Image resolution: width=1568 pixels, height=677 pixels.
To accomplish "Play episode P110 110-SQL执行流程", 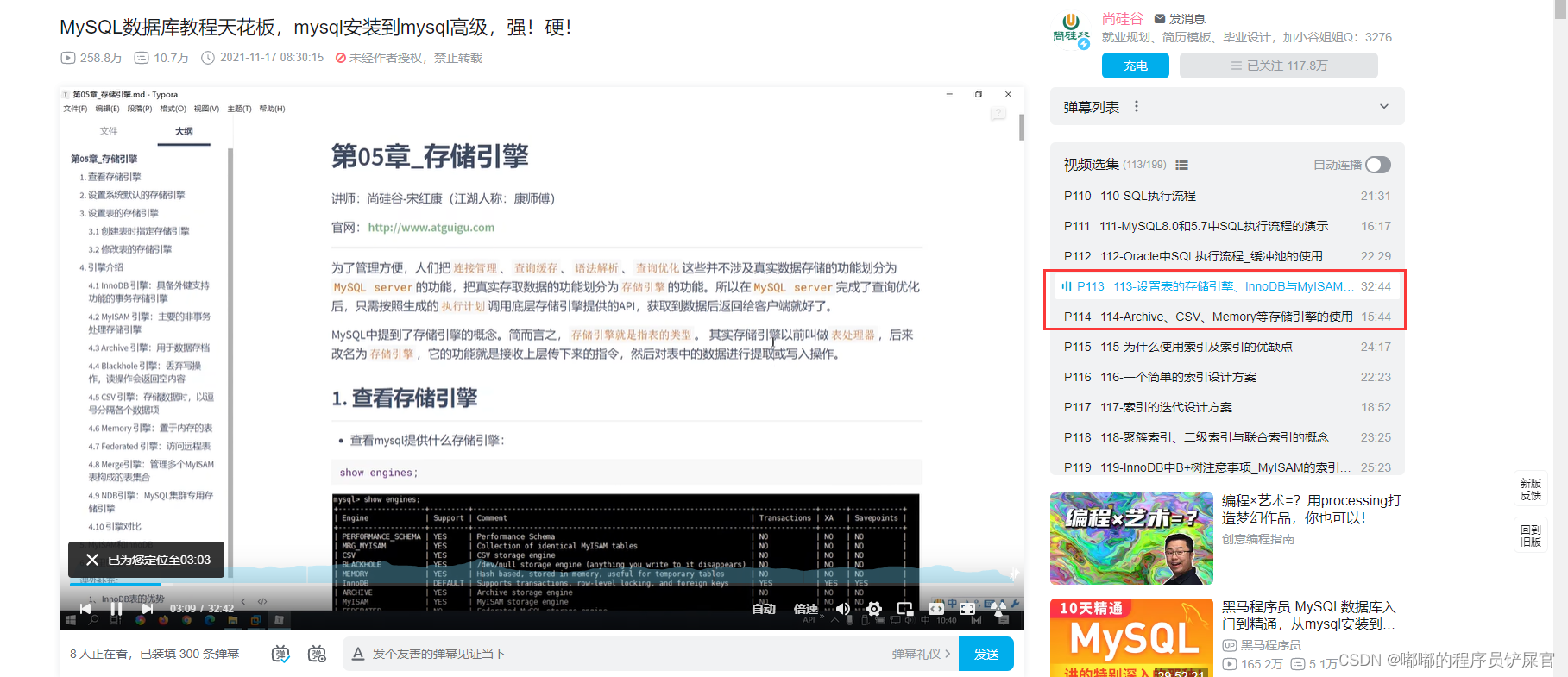I will point(1227,196).
